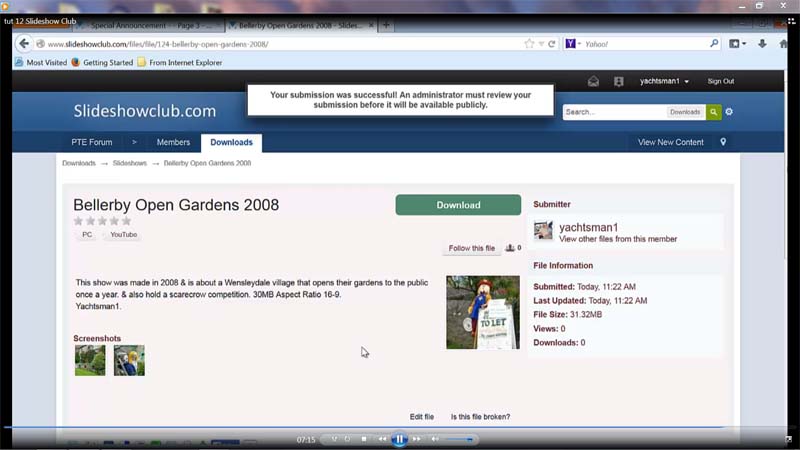Click the Slideshowclub.com site logo
The height and width of the screenshot is (450, 800).
click(x=144, y=111)
